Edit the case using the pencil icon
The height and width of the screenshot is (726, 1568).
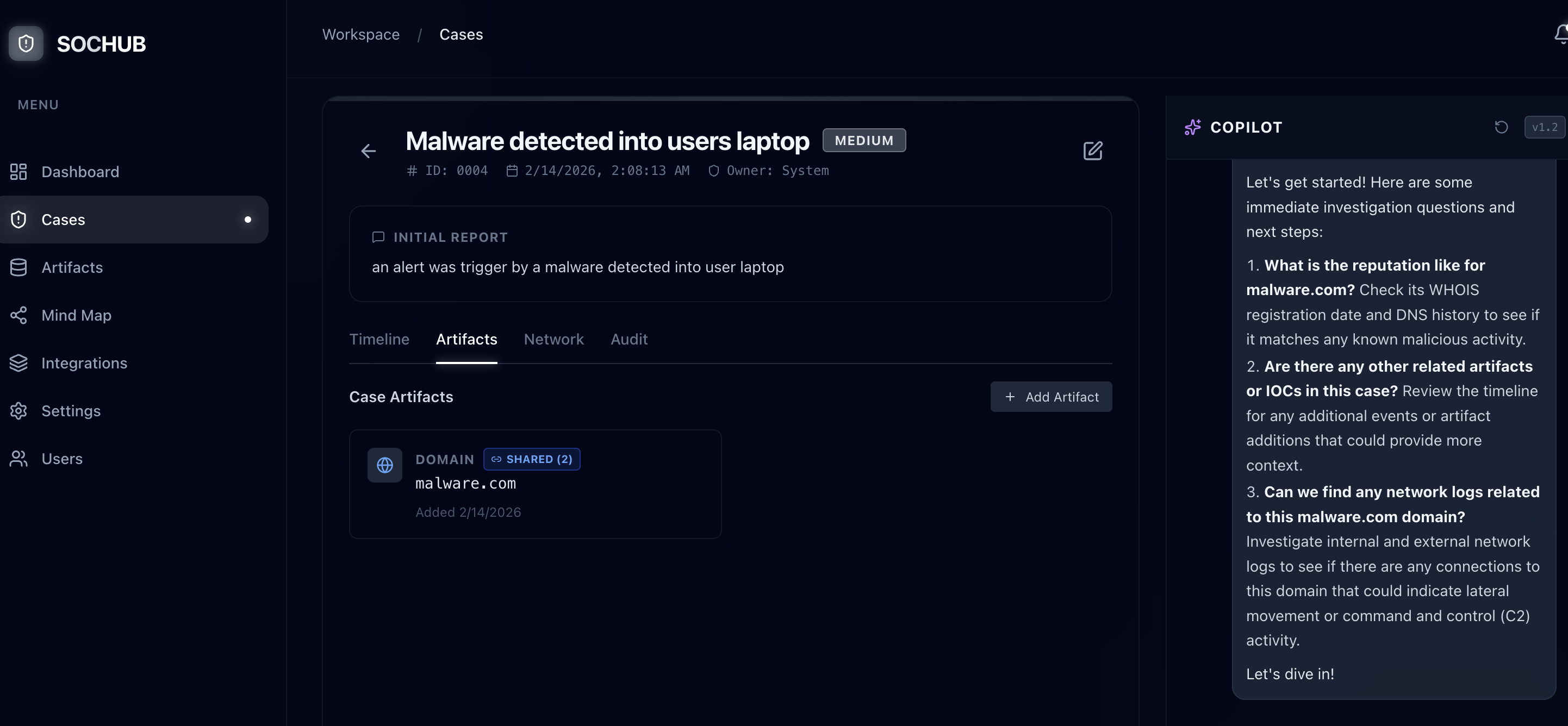[1092, 151]
